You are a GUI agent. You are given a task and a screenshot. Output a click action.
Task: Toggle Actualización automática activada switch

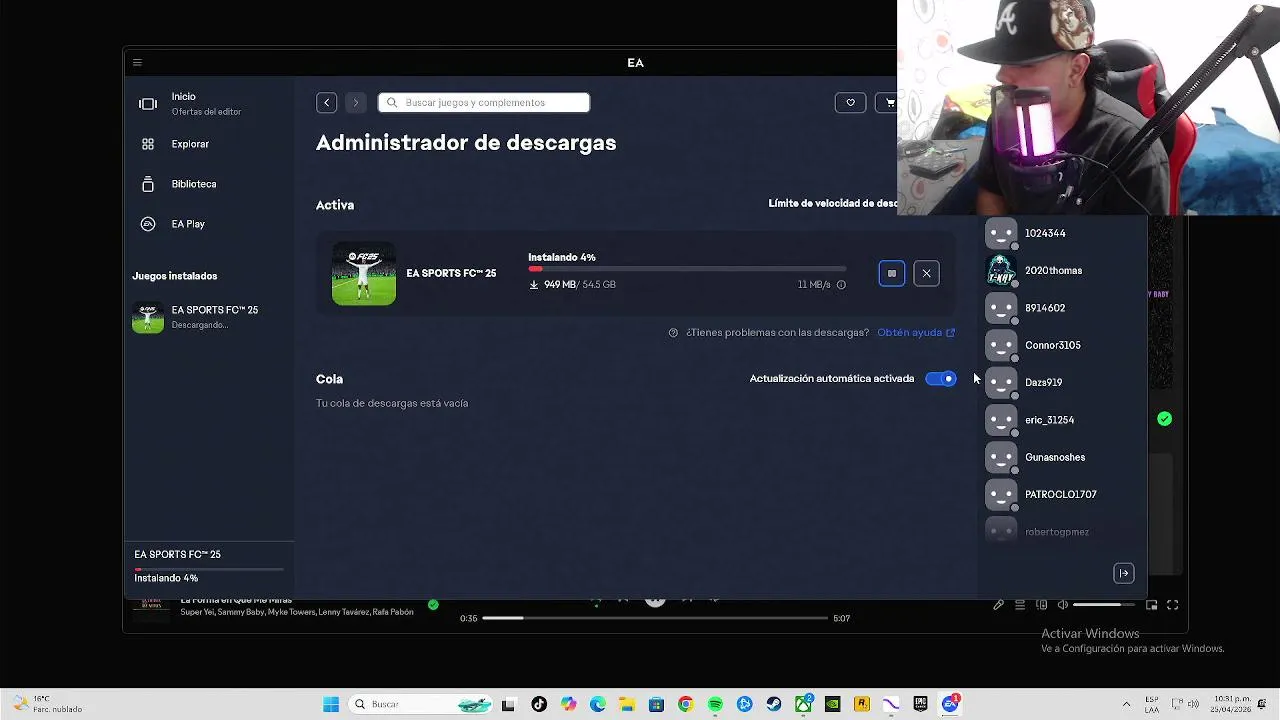[941, 379]
